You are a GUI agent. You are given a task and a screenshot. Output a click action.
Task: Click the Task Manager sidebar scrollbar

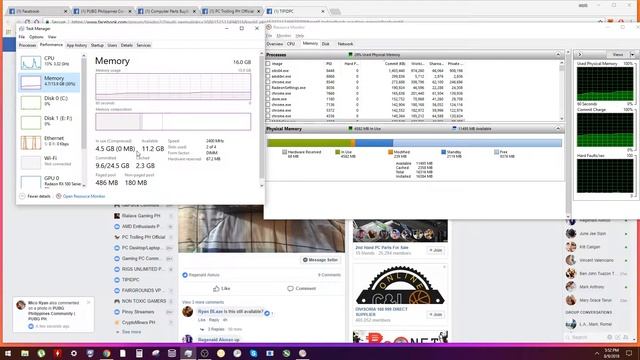pos(84,121)
